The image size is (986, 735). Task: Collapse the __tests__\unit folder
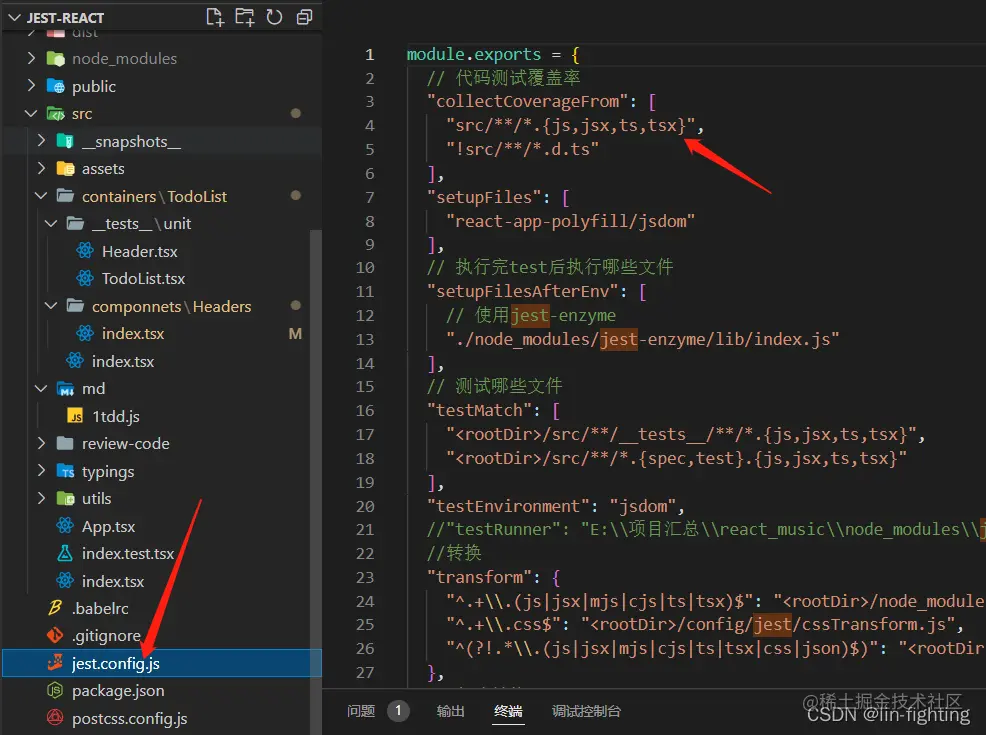[51, 223]
